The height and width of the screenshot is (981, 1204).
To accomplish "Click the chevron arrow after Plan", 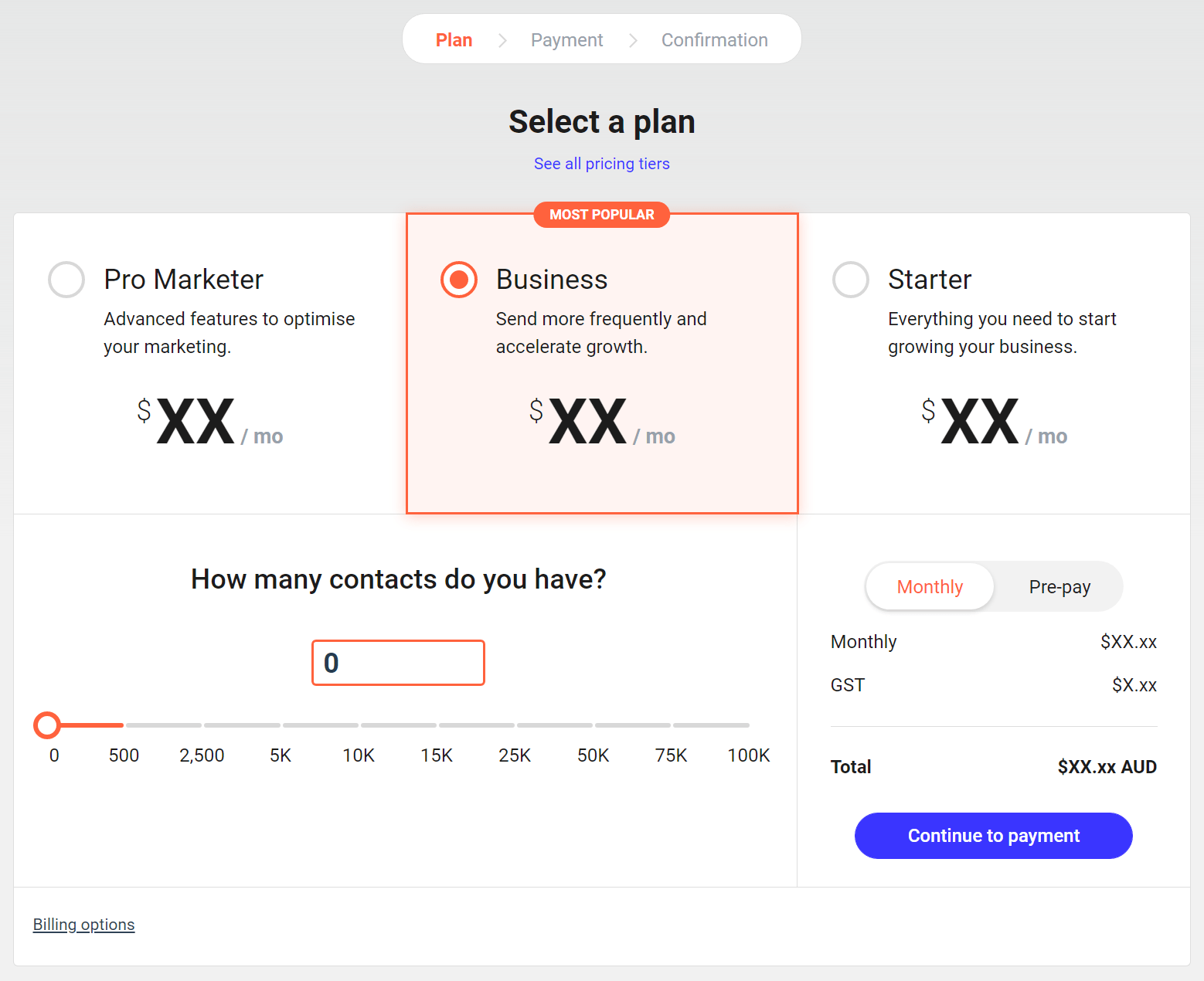I will [503, 39].
